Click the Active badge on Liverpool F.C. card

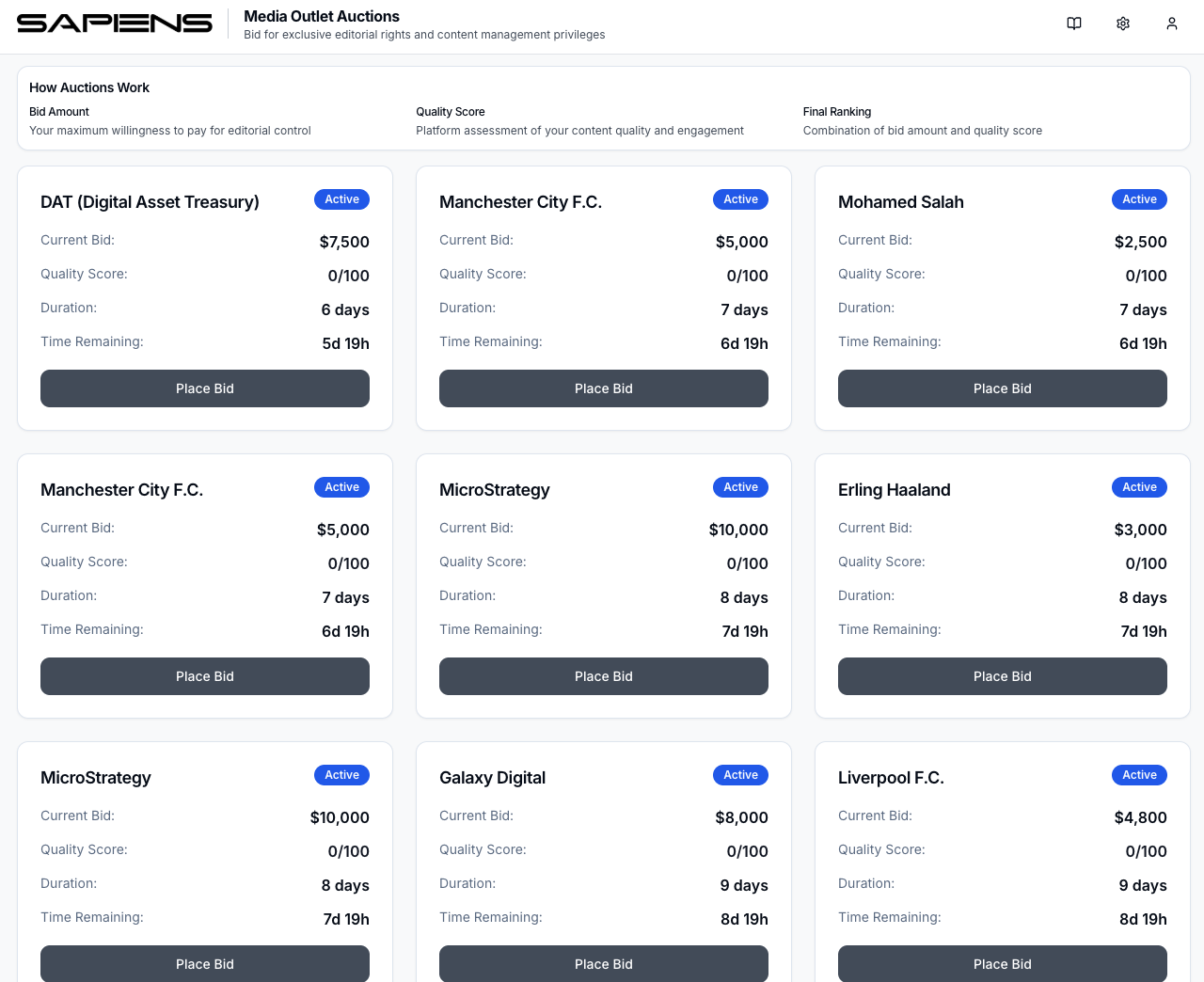click(1139, 775)
